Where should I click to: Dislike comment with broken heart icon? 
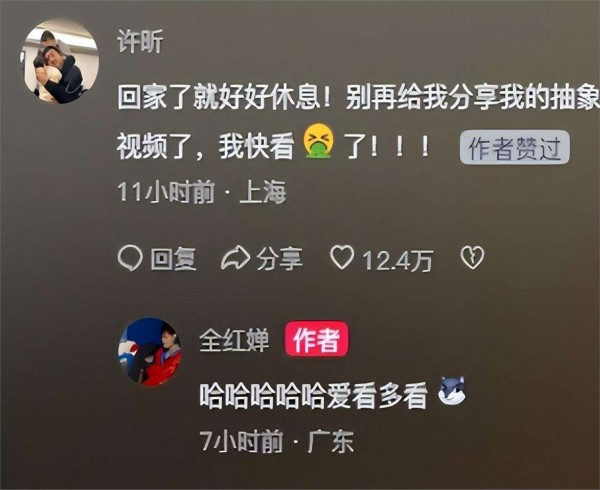pyautogui.click(x=472, y=257)
